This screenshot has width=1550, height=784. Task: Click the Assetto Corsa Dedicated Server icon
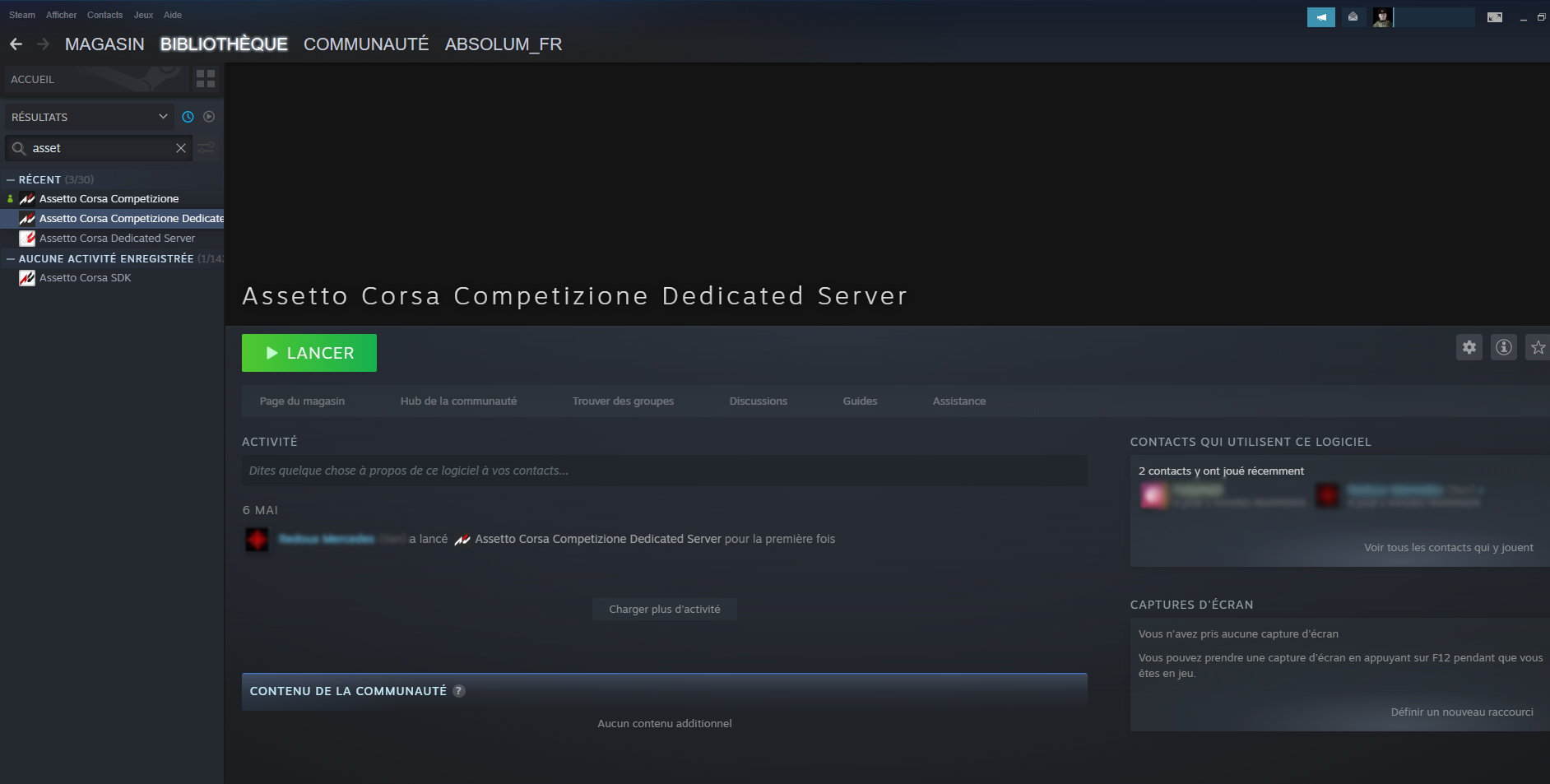[27, 239]
